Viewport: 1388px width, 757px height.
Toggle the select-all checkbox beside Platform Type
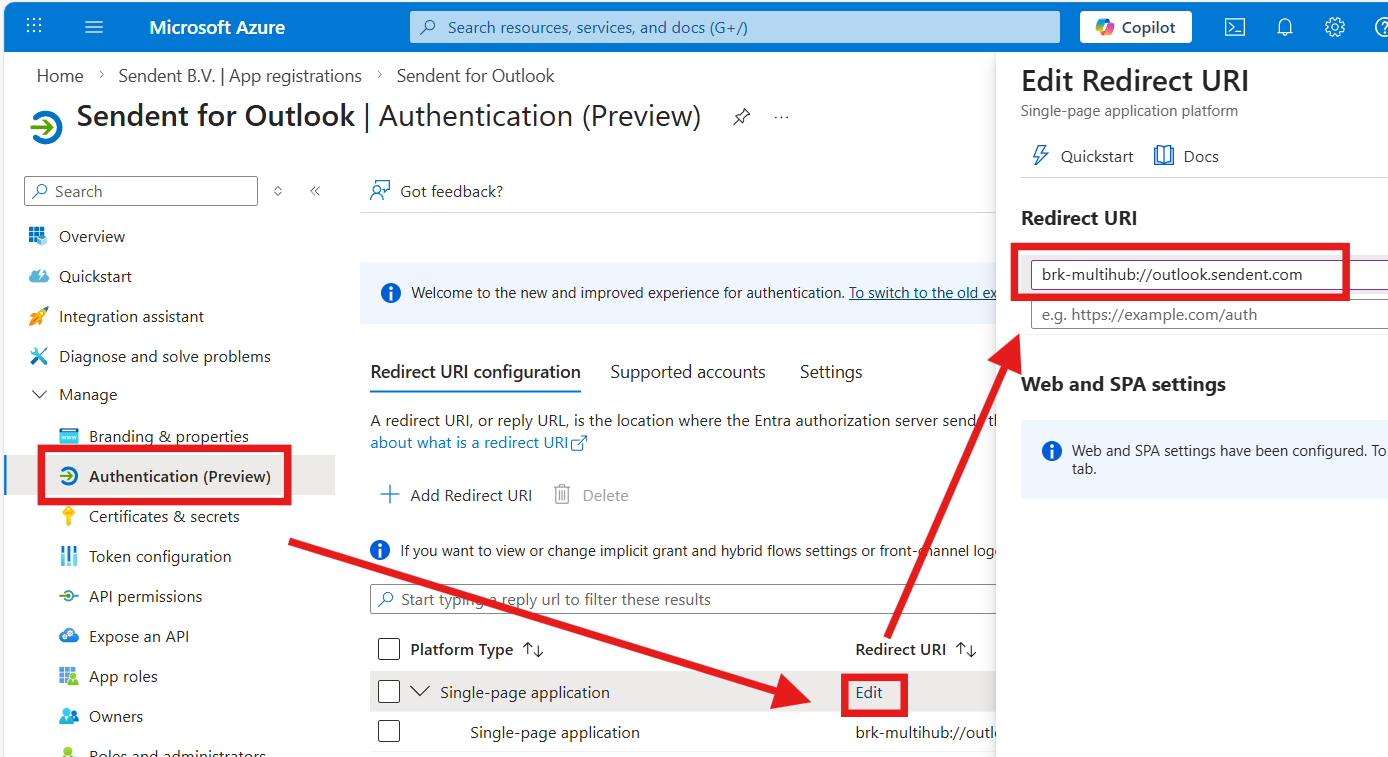[x=389, y=650]
